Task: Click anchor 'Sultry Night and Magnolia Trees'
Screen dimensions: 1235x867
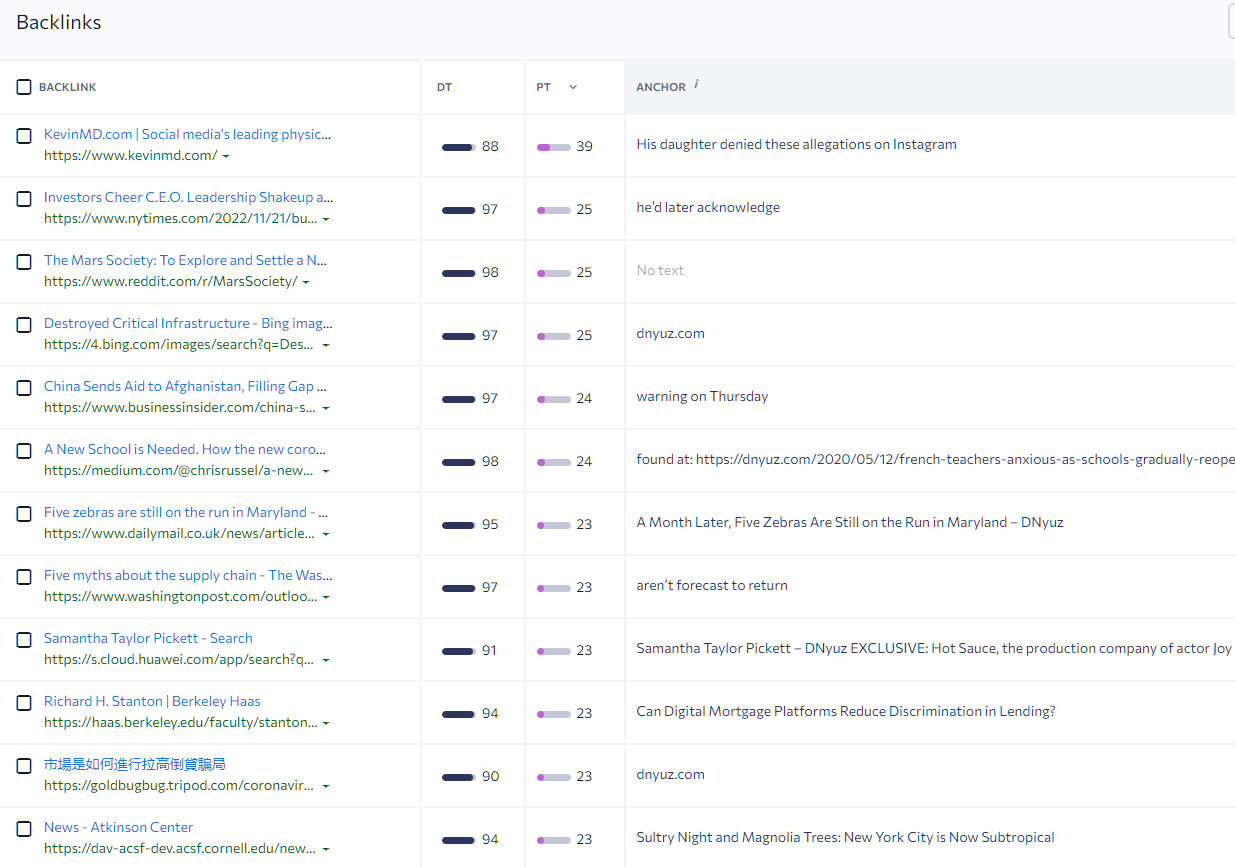Action: coord(845,837)
